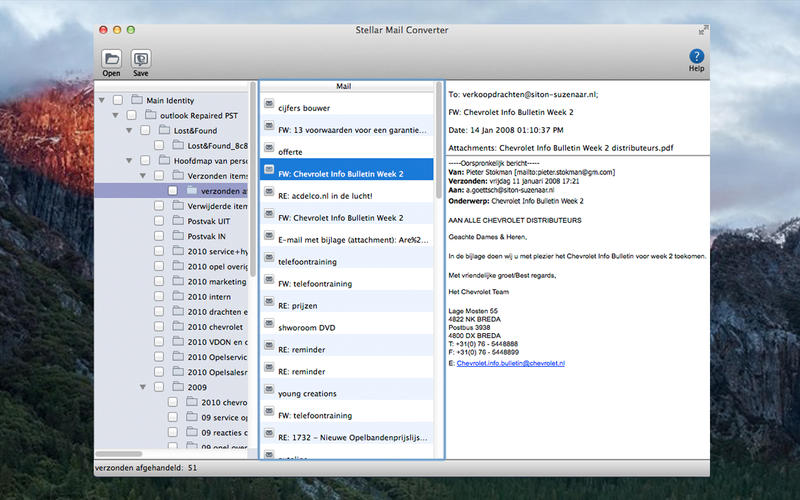
Task: Click envelope icon beside 'FW: 13 voorwaarden'
Action: pos(269,126)
